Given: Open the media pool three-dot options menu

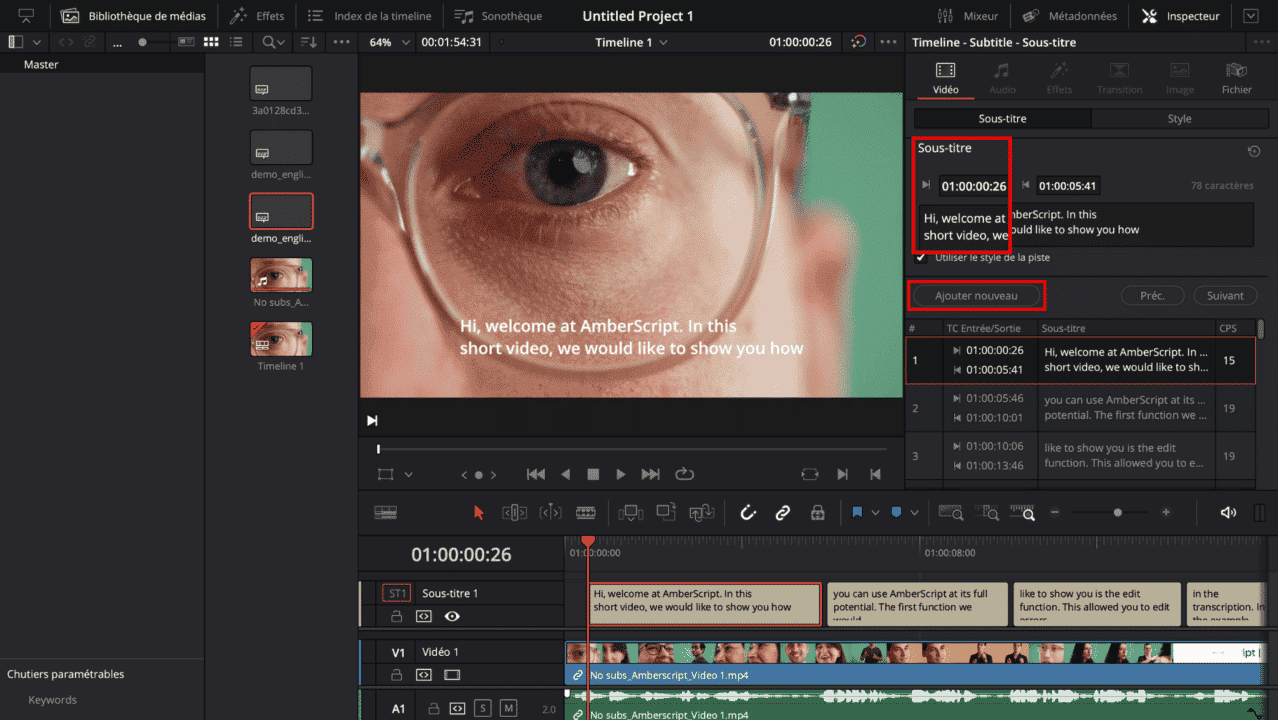Looking at the screenshot, I should pos(343,42).
